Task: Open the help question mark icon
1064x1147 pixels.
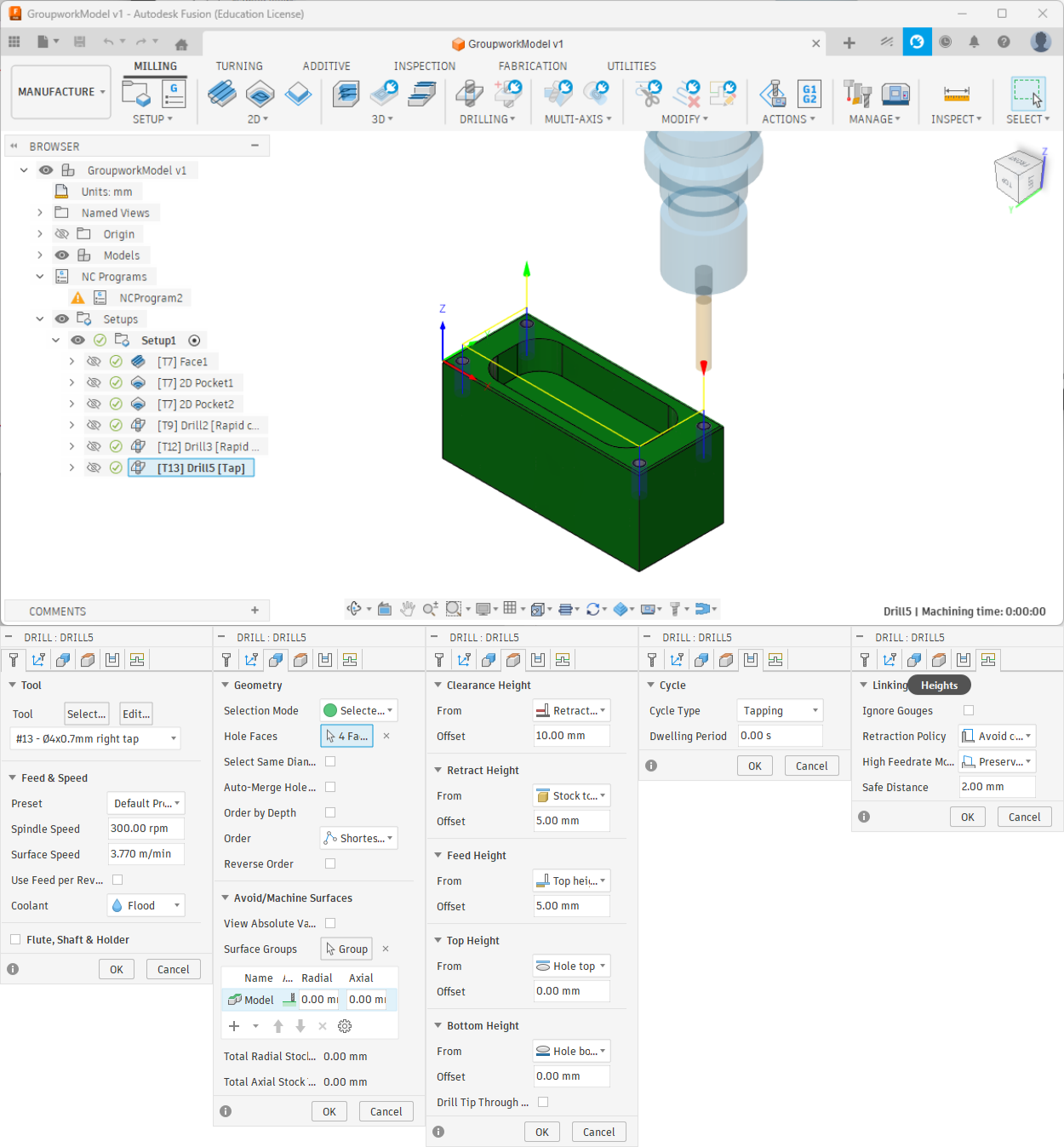Action: tap(1004, 42)
